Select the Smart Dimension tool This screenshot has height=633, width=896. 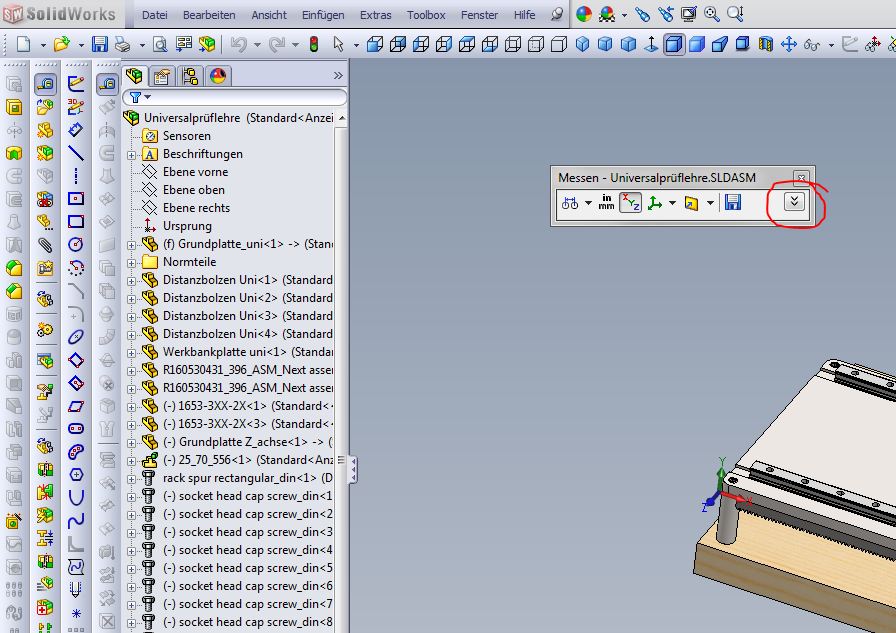pos(75,130)
